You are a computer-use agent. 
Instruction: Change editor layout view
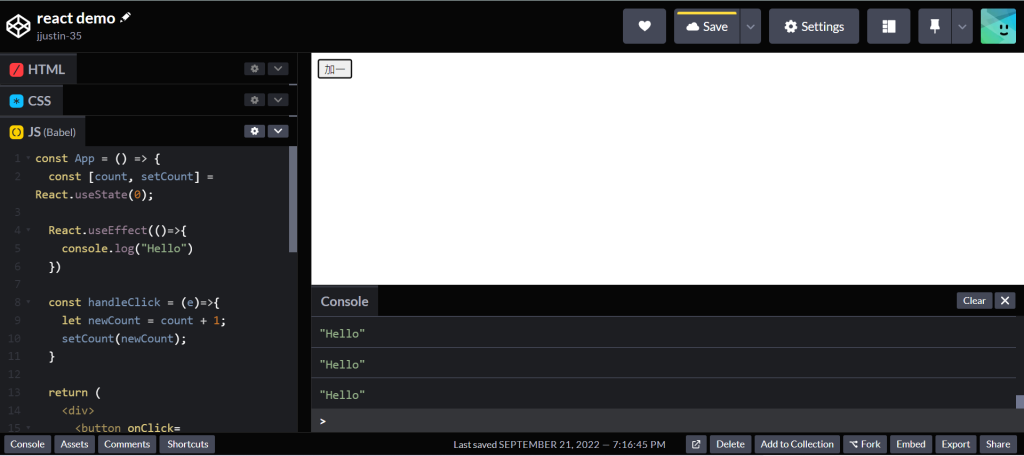point(888,26)
